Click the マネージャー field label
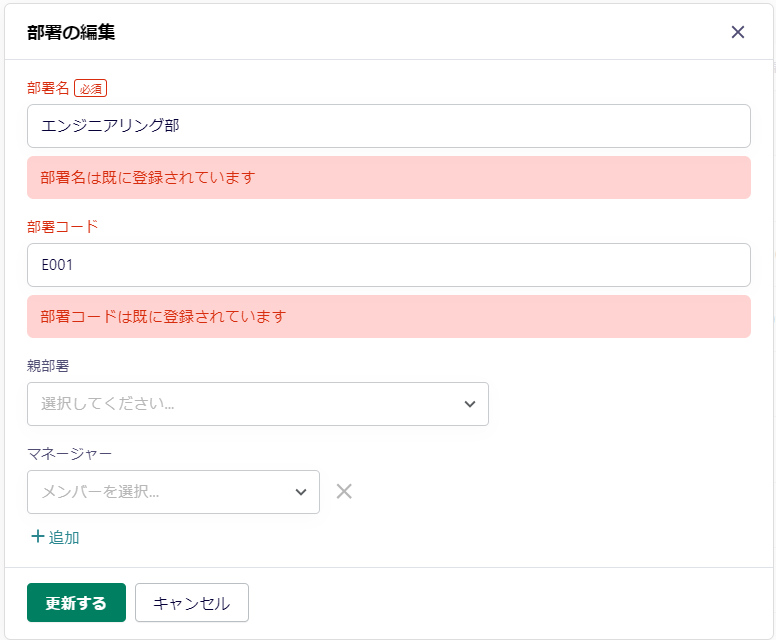 (69, 453)
